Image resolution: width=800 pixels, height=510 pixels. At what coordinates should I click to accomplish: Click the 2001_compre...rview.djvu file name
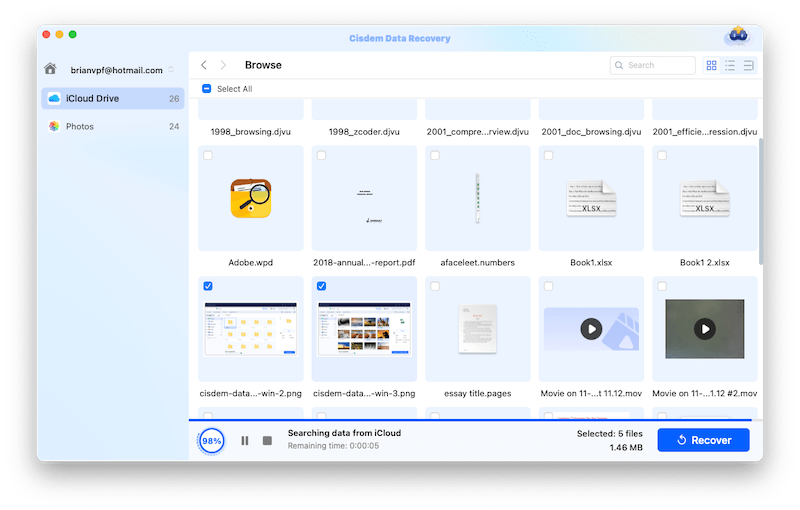click(478, 132)
